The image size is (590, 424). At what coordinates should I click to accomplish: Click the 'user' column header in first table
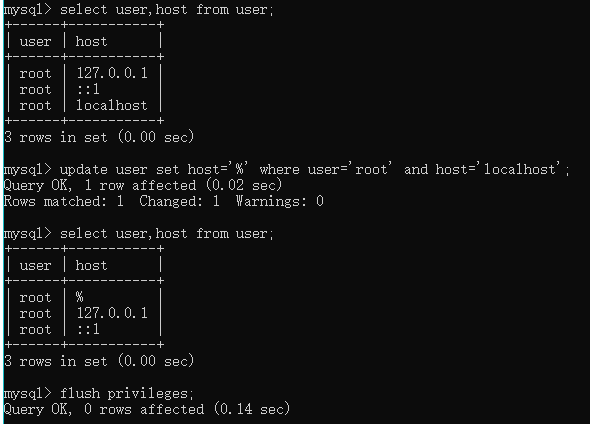(x=35, y=41)
